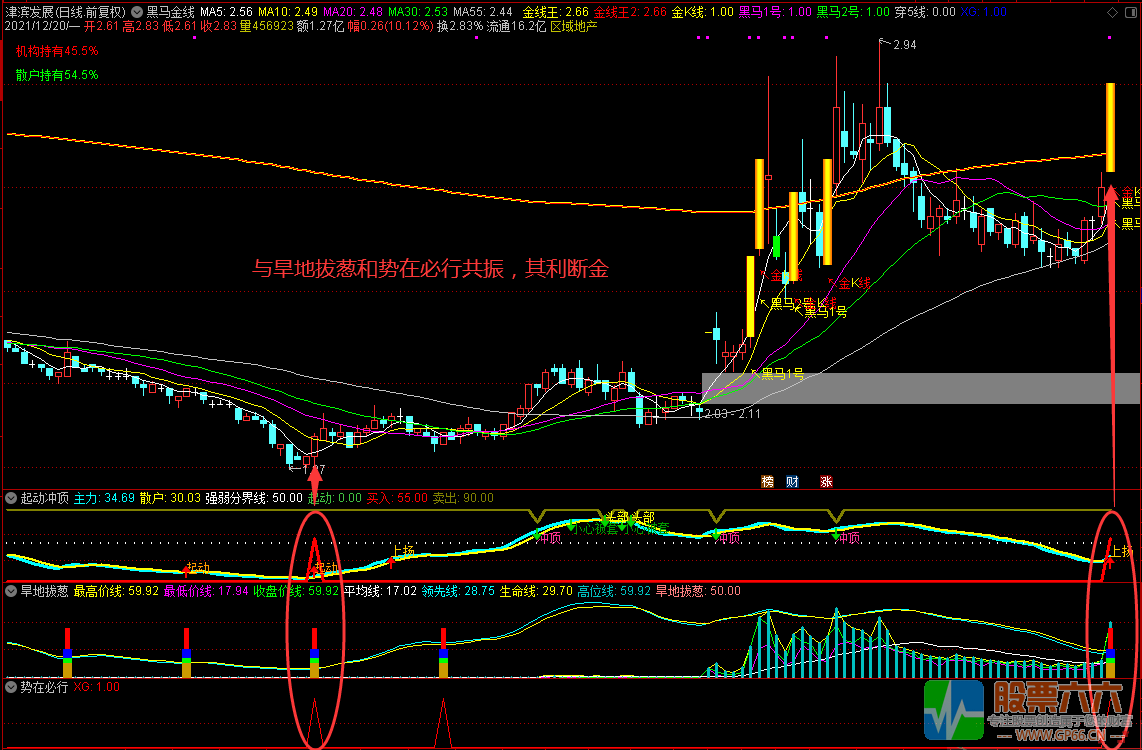The height and width of the screenshot is (750, 1142).
Task: Click the red XG: 1.00 in 势在必行 panel
Action: coord(96,687)
